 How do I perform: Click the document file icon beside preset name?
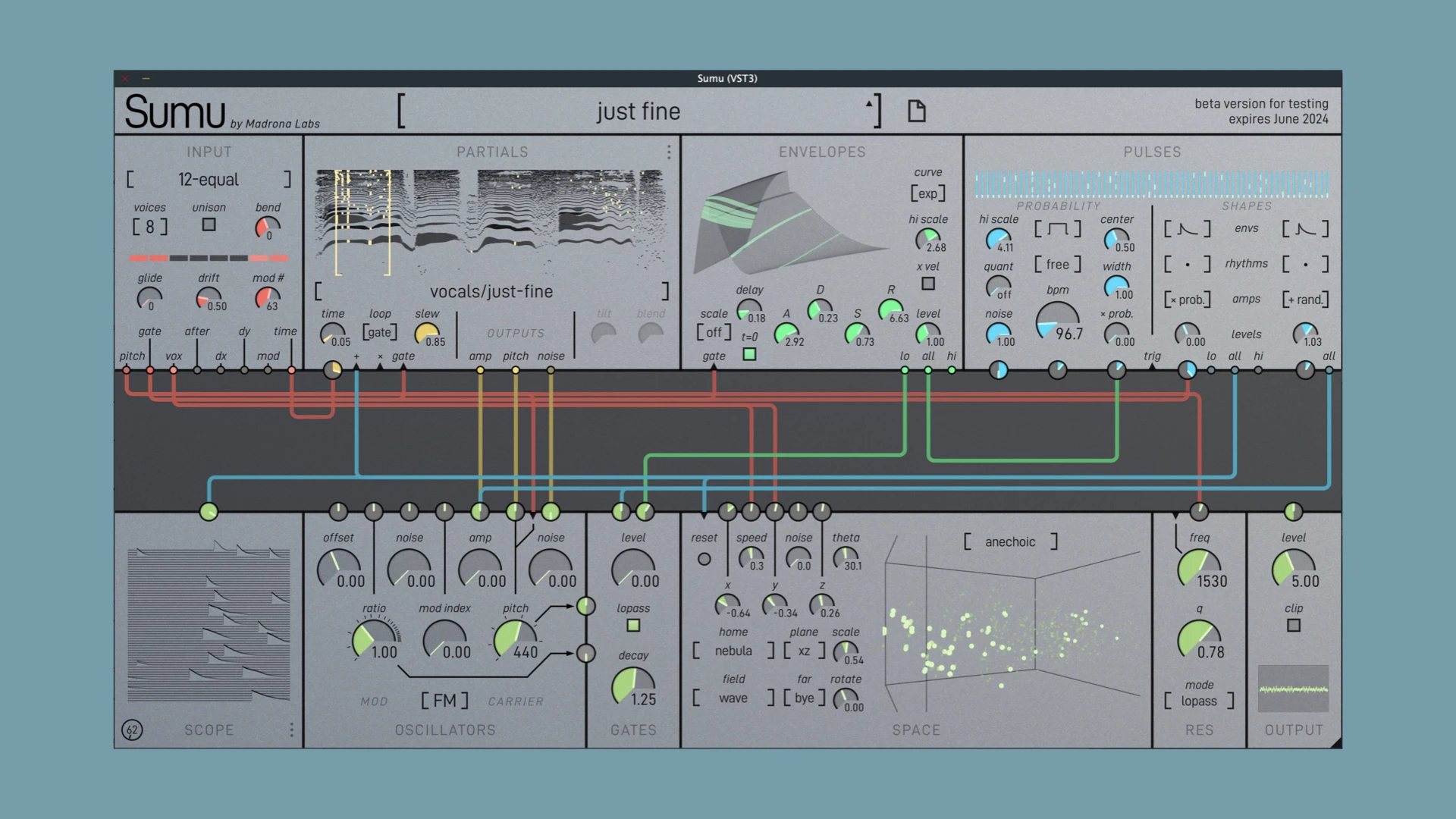[916, 111]
